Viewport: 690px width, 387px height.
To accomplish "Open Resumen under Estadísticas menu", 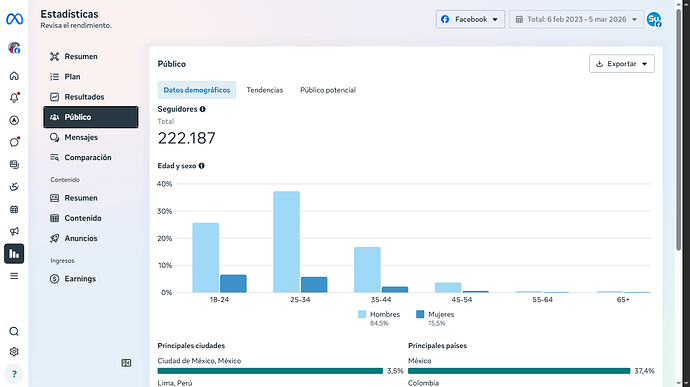I will (91, 56).
